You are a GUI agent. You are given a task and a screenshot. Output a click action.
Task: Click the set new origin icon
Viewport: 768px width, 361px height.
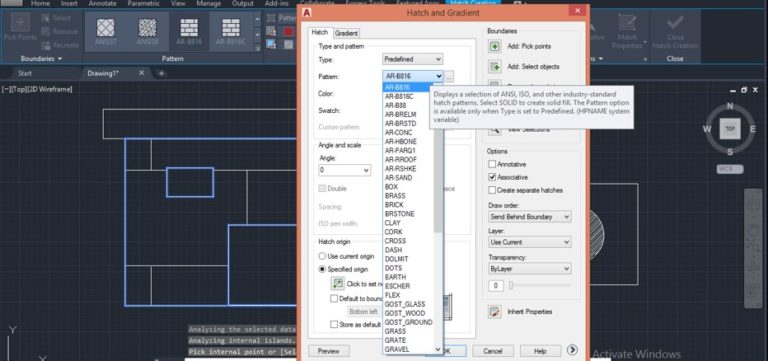point(337,283)
